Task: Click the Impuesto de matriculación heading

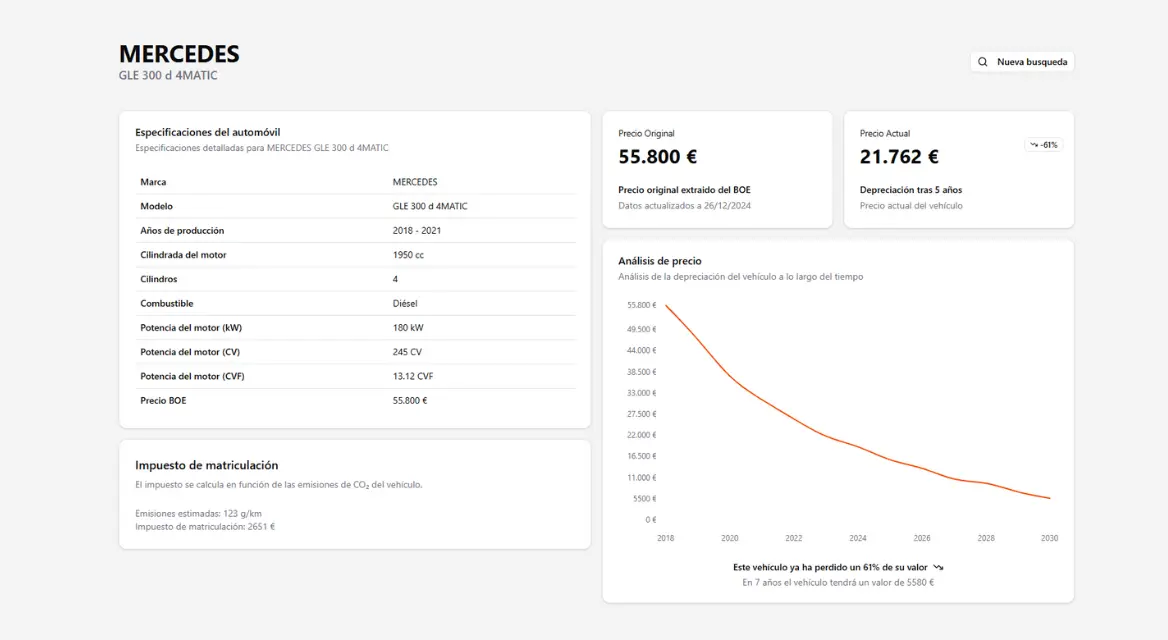Action: 207,465
